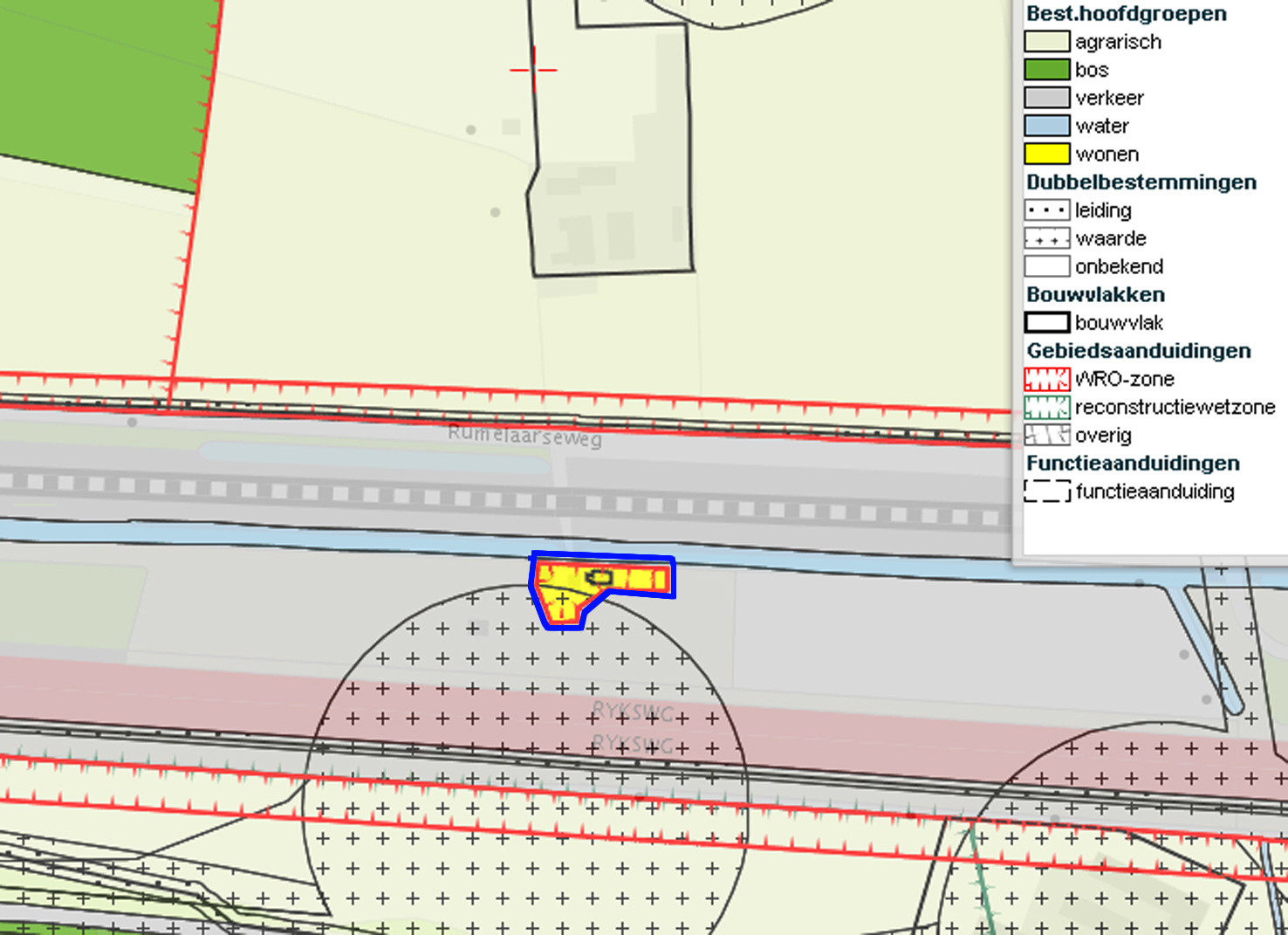Click the 'bouwvlak' legend label
The height and width of the screenshot is (935, 1288).
[x=1119, y=323]
